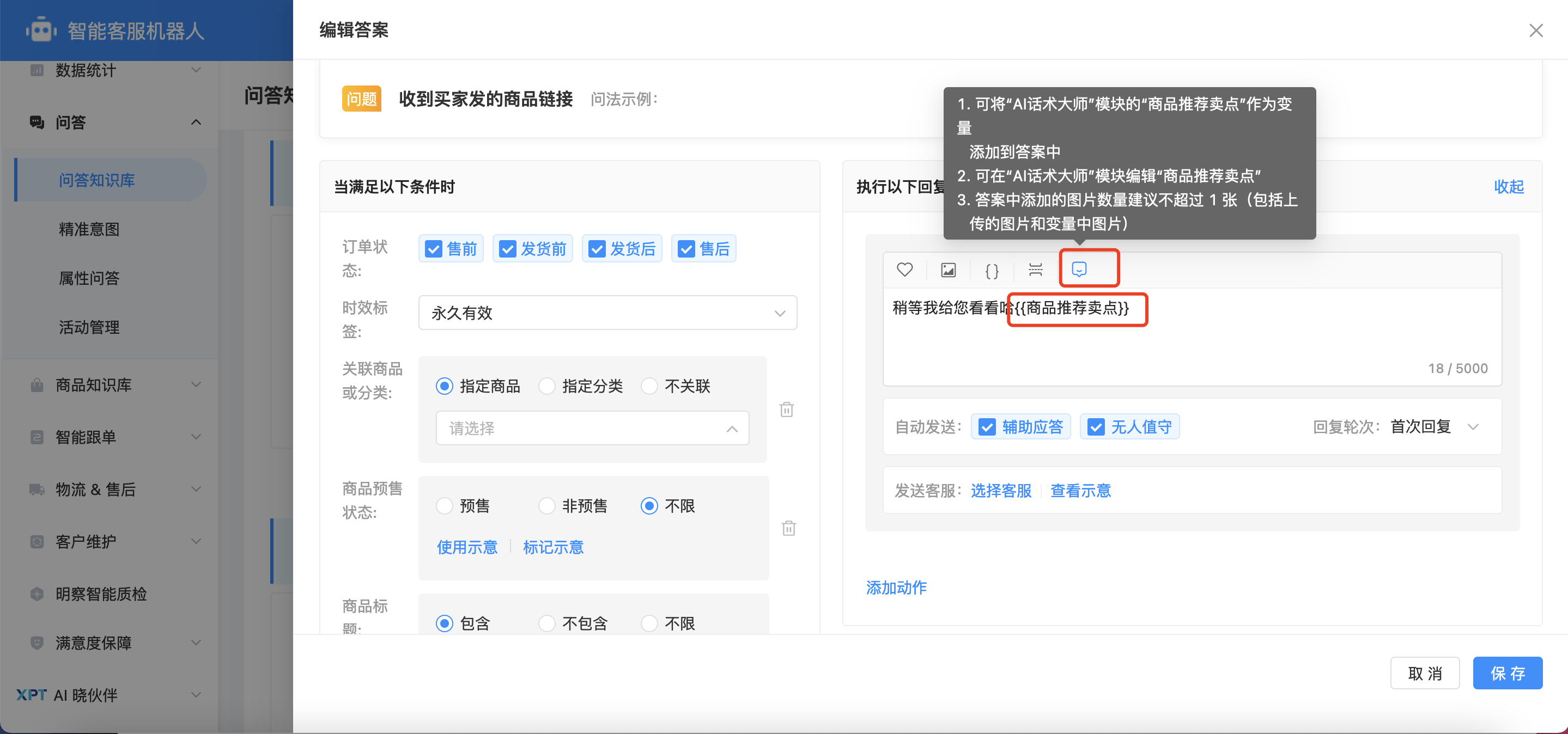This screenshot has width=1568, height=734.
Task: Insert an image using the picture icon
Action: [949, 270]
